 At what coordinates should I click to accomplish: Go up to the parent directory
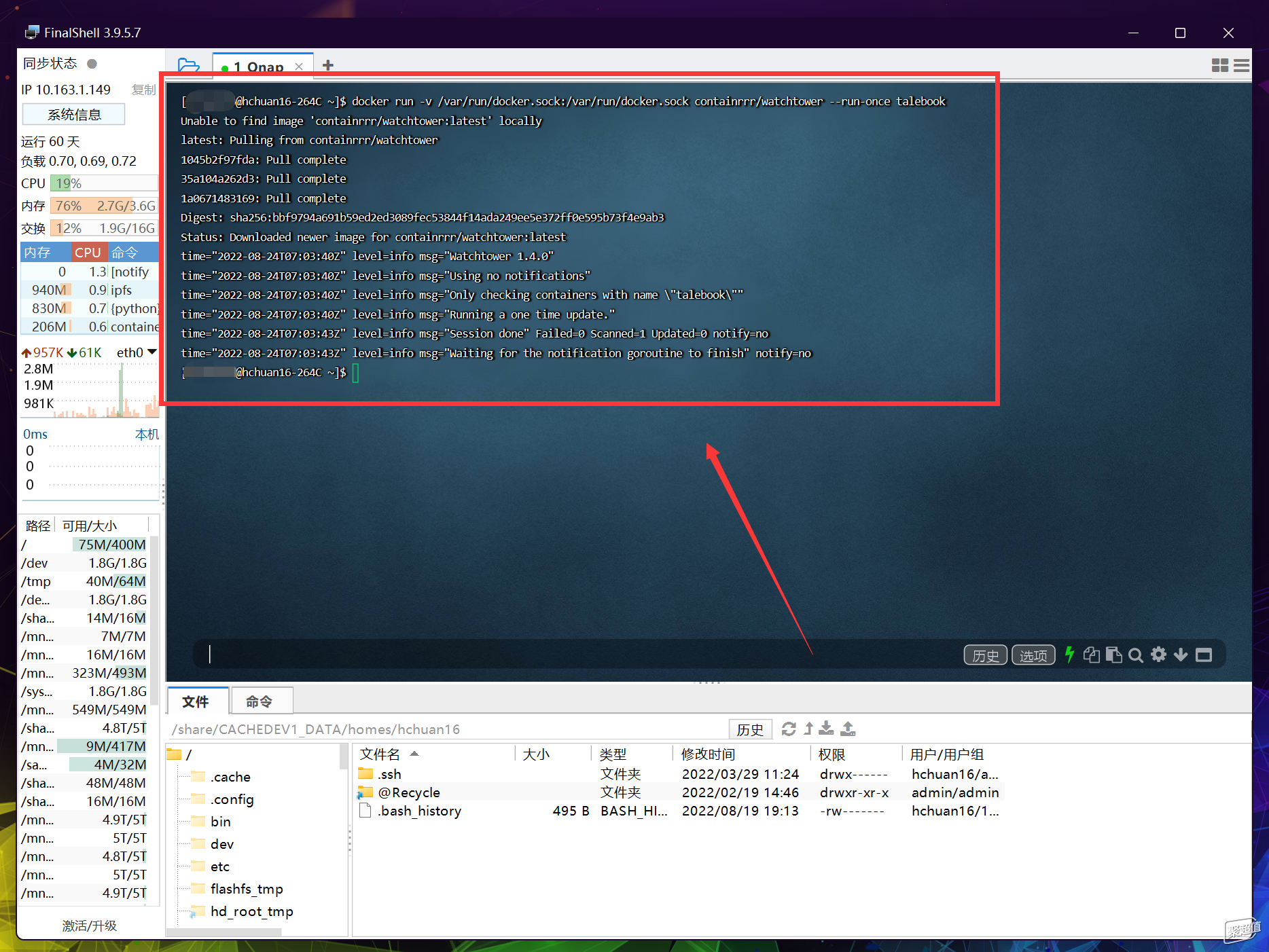(808, 729)
